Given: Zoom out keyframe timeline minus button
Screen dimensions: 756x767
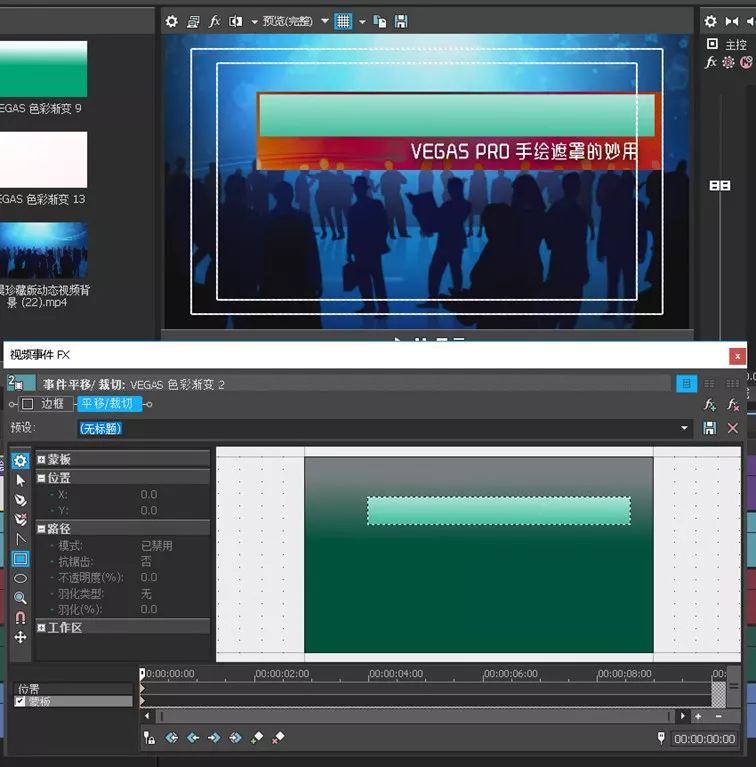Looking at the screenshot, I should (718, 716).
